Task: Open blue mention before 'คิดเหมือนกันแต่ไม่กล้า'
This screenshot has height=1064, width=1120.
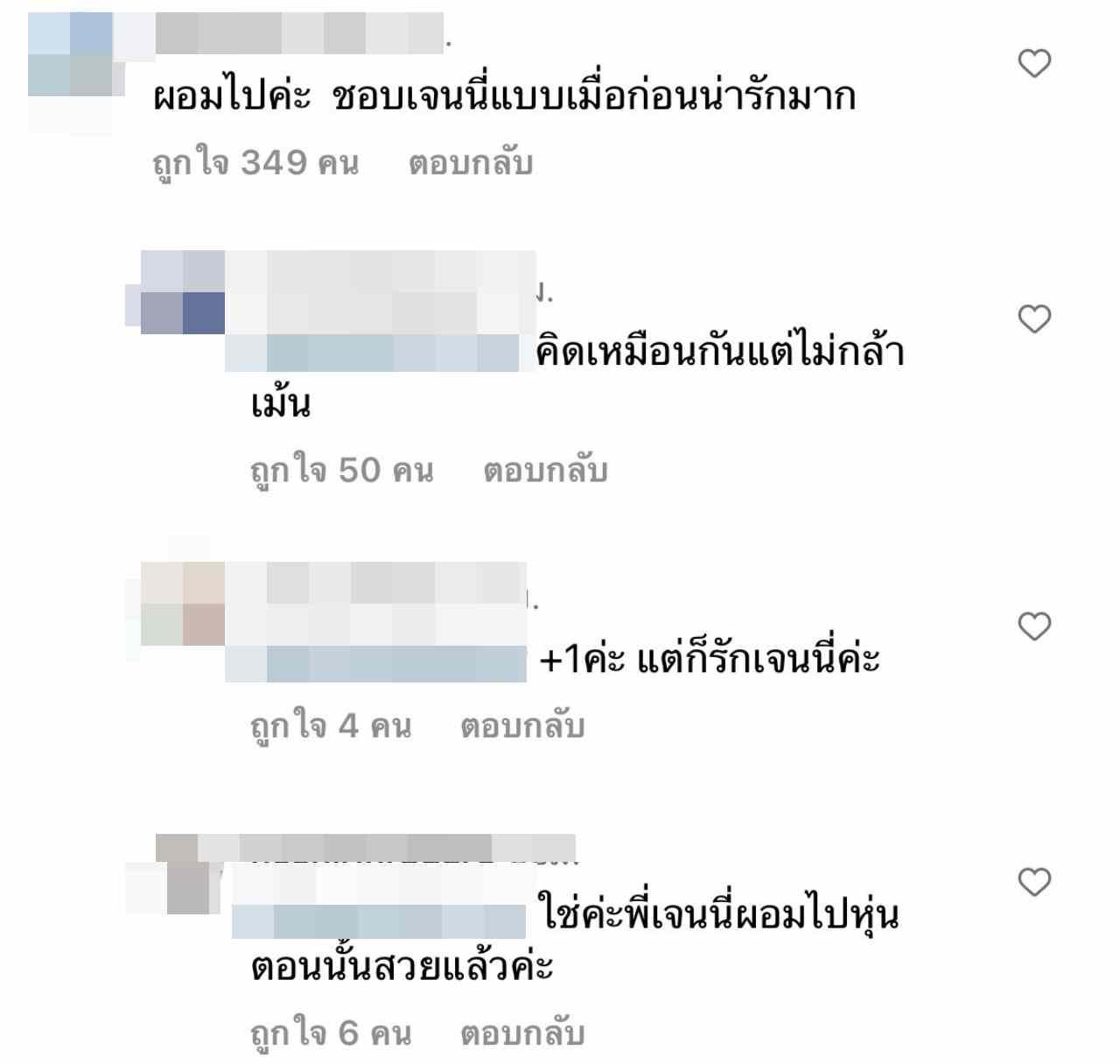Action: point(379,353)
